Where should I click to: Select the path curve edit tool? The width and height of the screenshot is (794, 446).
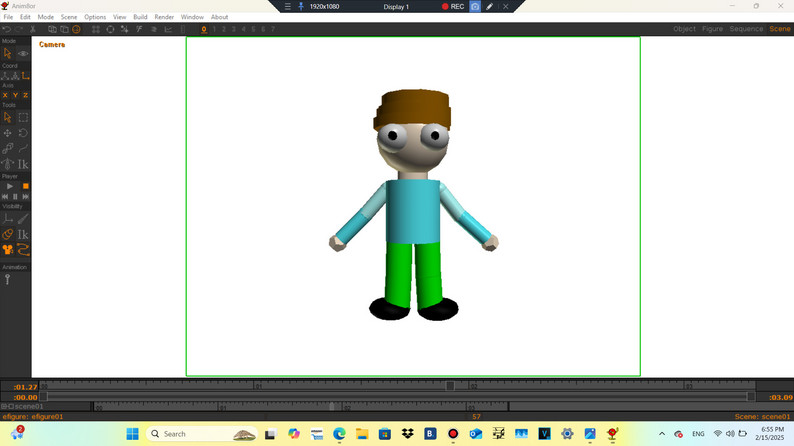click(23, 148)
